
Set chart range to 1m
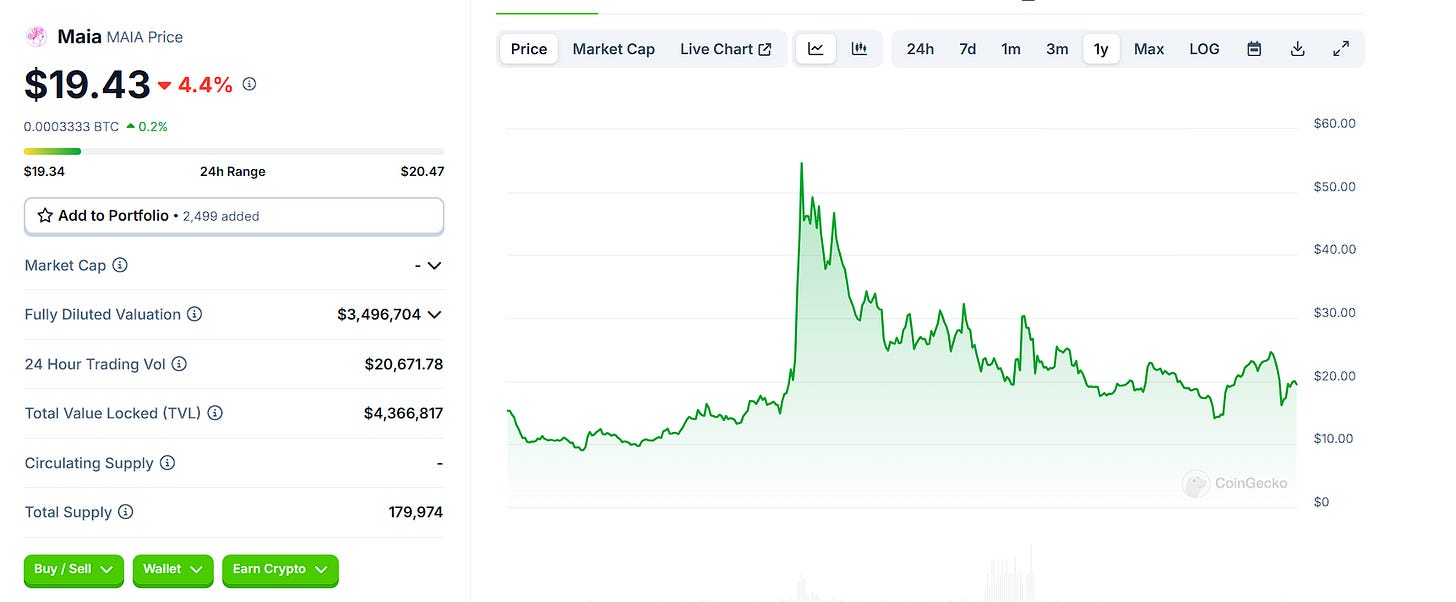point(1011,48)
